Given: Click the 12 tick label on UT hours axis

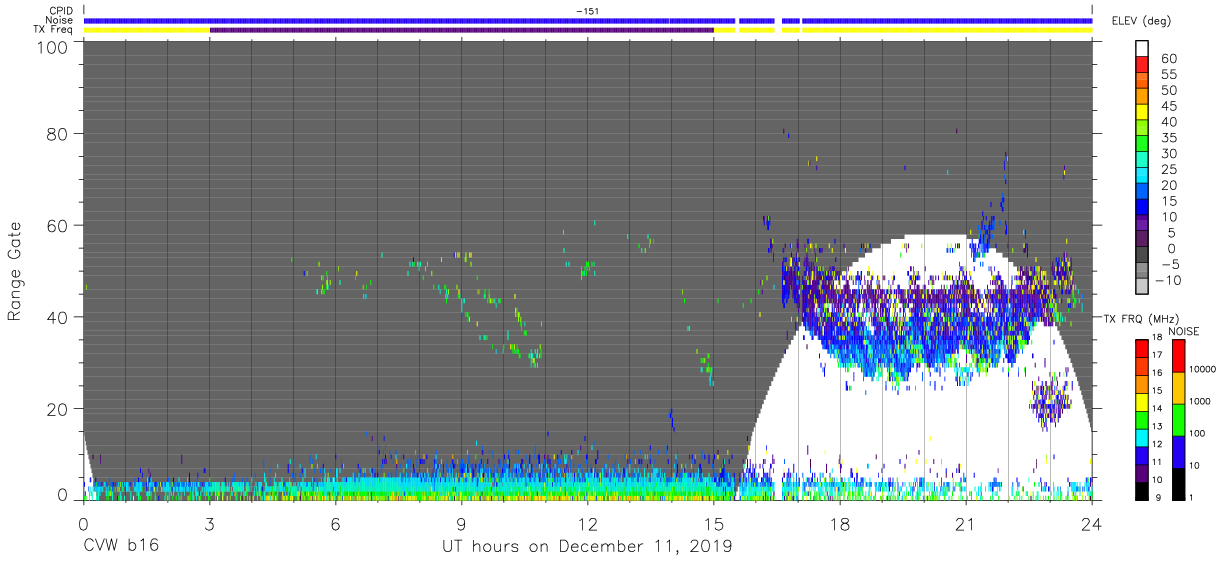Looking at the screenshot, I should tap(587, 525).
